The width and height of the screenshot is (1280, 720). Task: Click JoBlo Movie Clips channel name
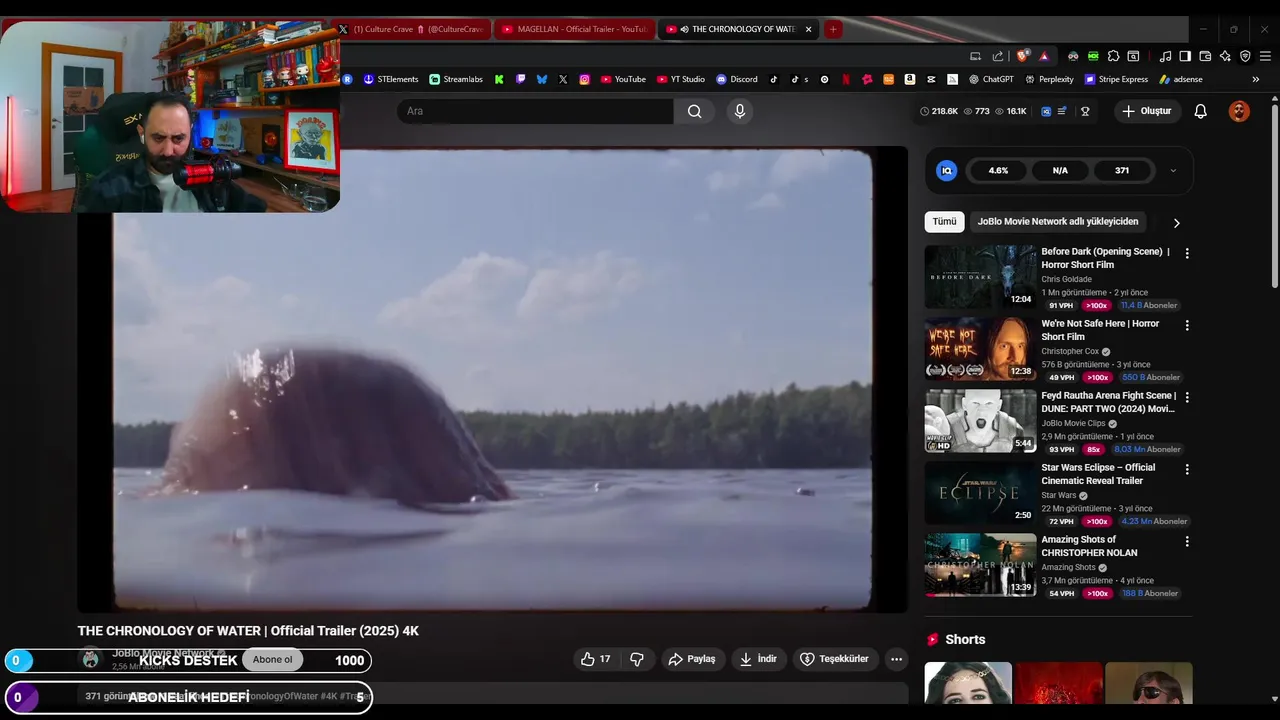tap(1073, 423)
